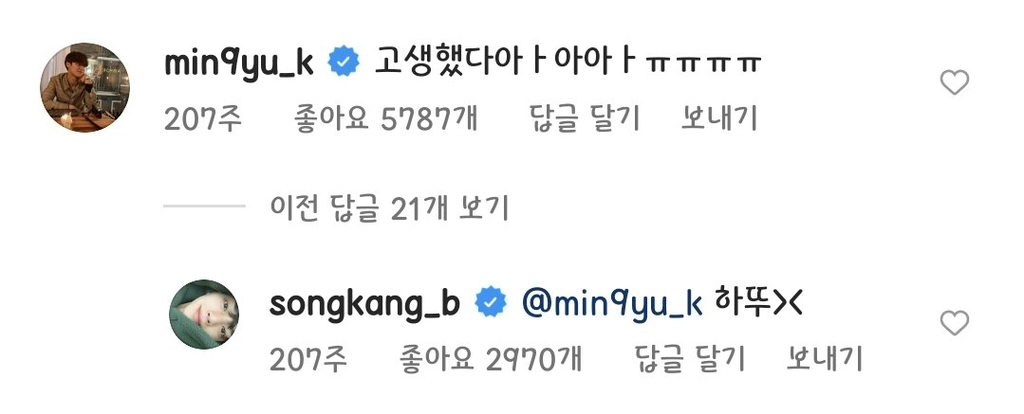The height and width of the screenshot is (414, 1024).
Task: View the 좋아요 2970개 likes list
Action: (490, 358)
